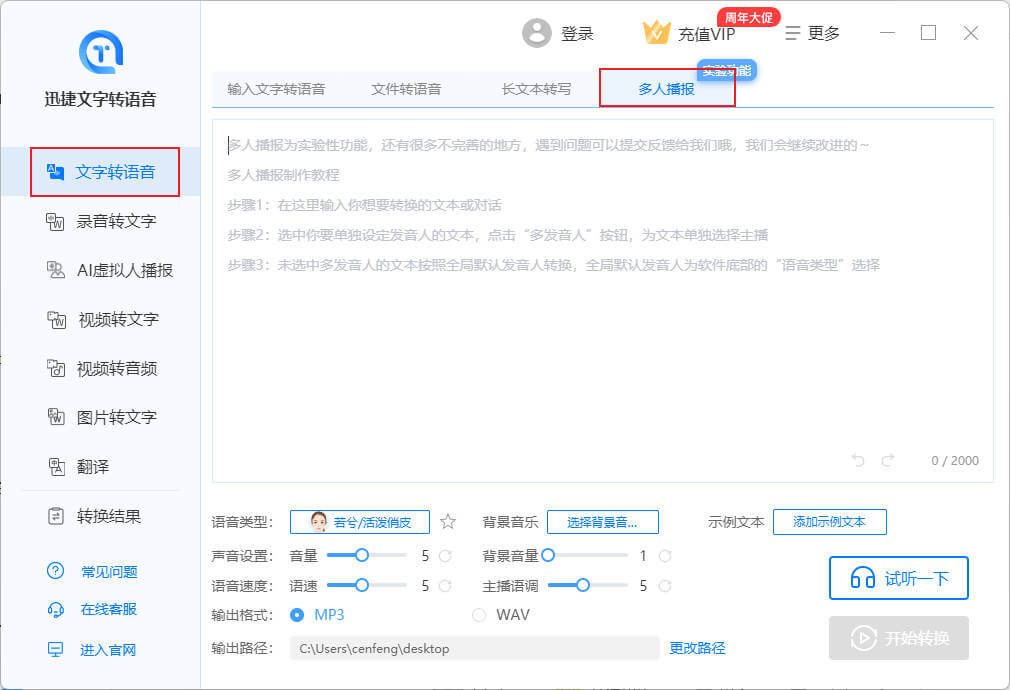Click the redo arrow in text editor
This screenshot has width=1010, height=690.
(888, 460)
